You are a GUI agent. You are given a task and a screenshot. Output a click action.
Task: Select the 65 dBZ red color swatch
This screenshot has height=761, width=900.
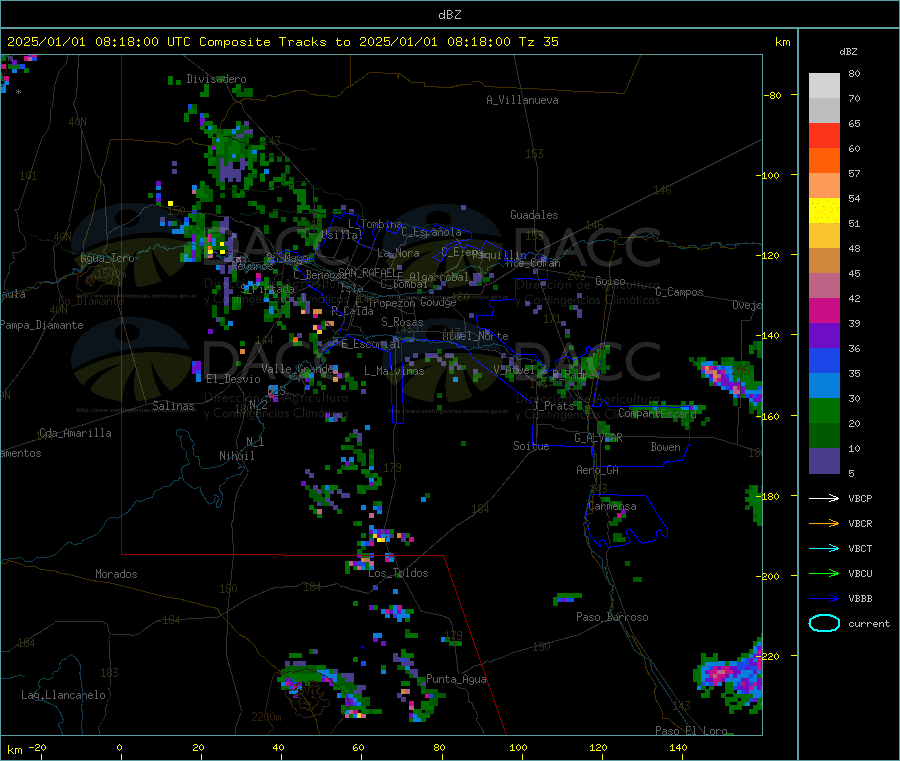click(824, 135)
